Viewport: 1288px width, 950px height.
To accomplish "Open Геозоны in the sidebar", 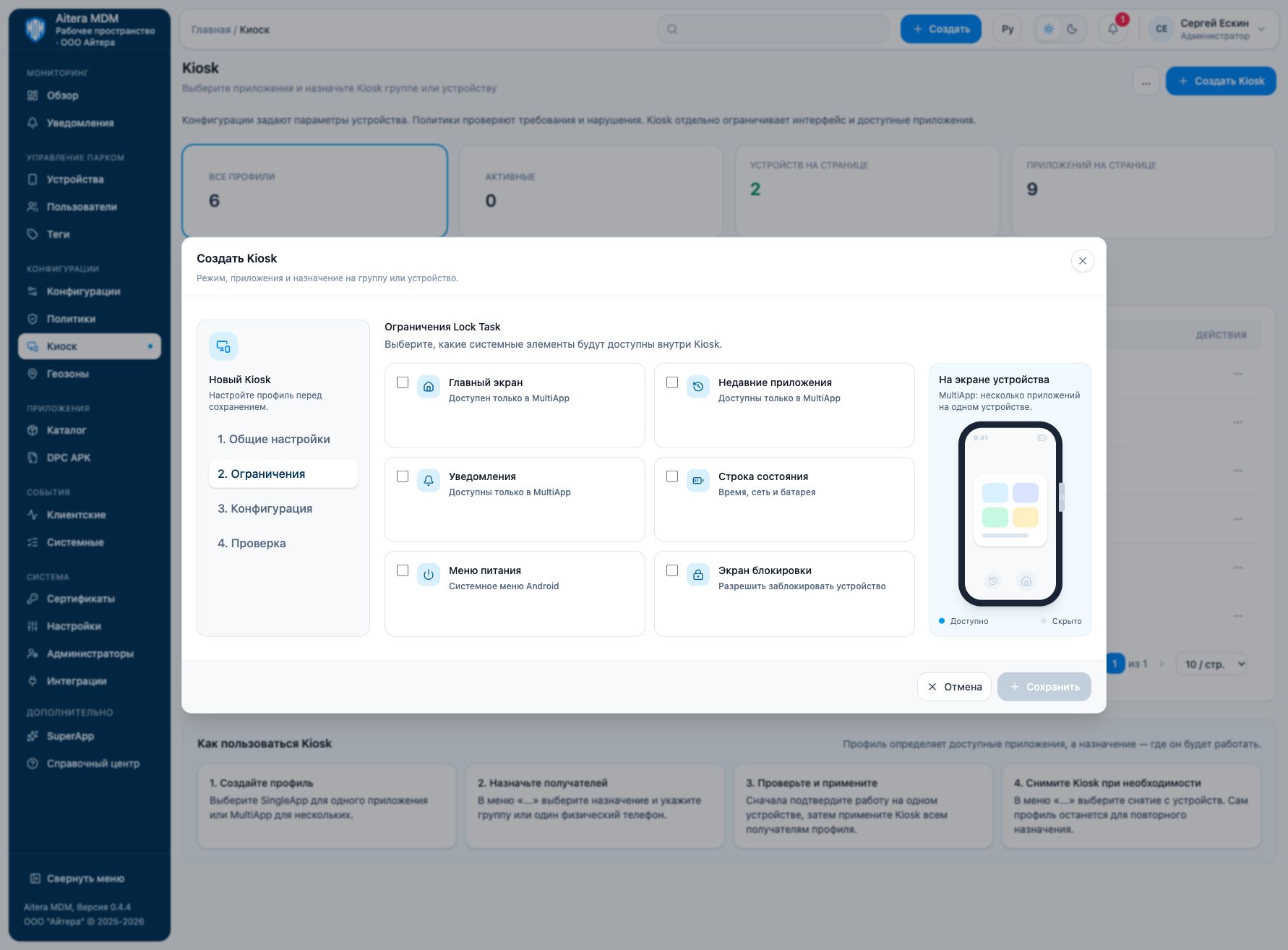I will [90, 374].
